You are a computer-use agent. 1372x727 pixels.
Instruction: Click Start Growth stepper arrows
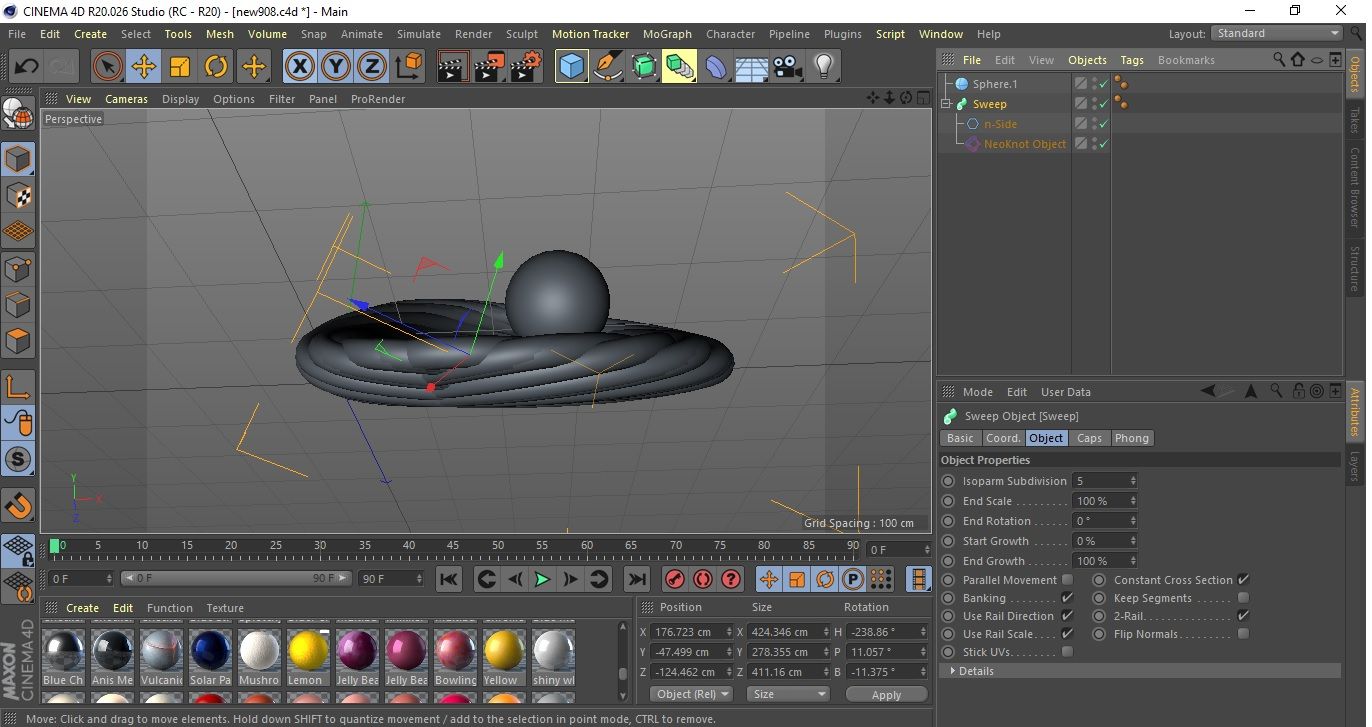[1133, 541]
